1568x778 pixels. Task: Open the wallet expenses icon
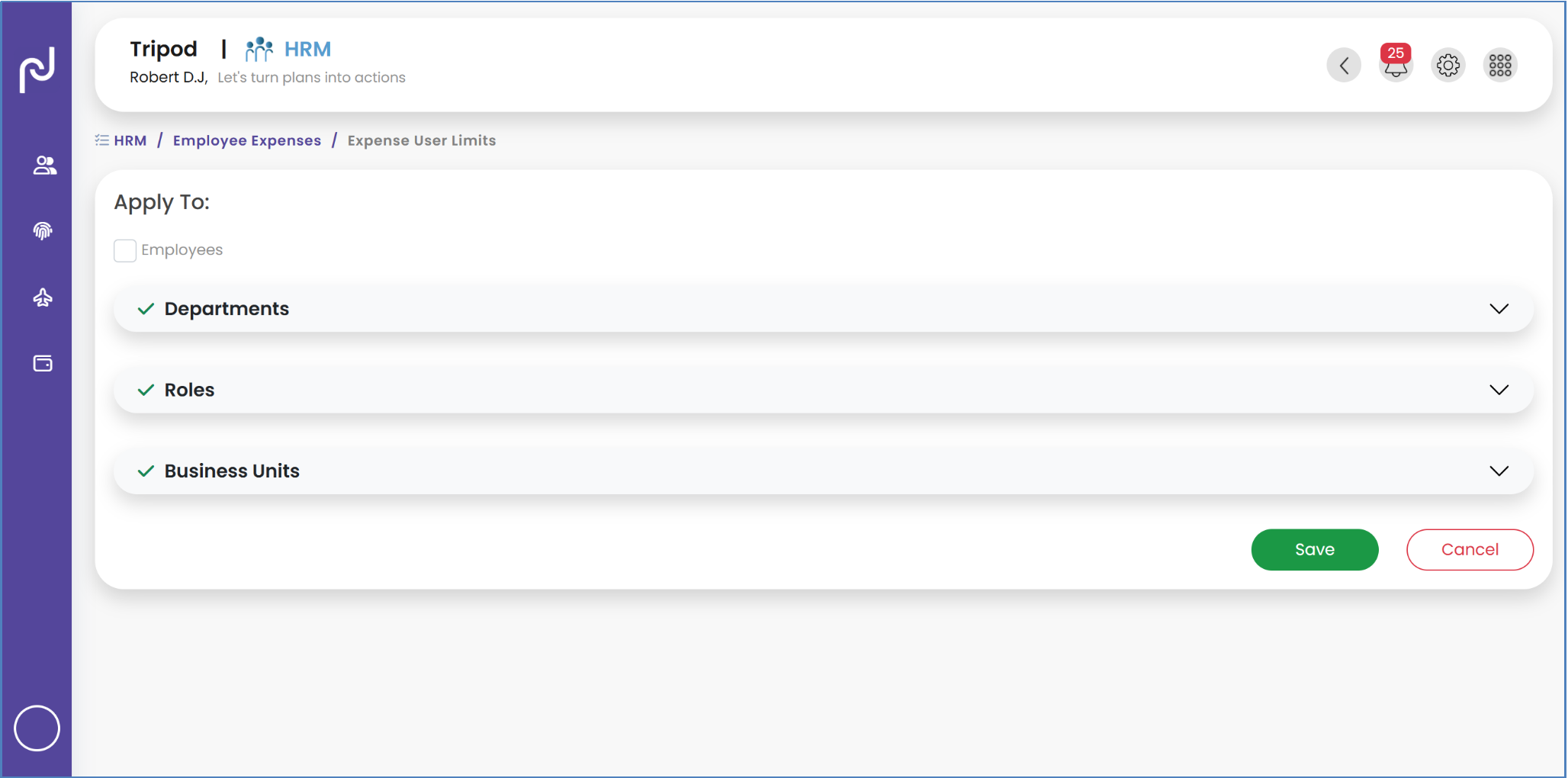pos(43,364)
